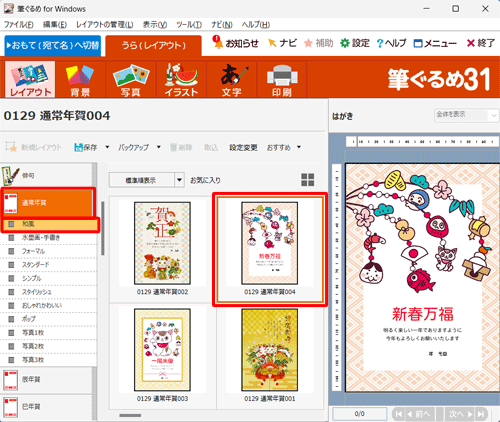Select thumbnail 0129 通常年賀003
Viewport: 500px width, 422px height.
tap(162, 355)
